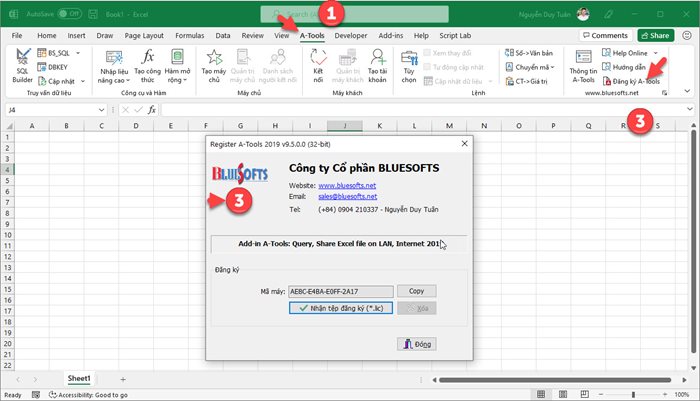Switch to the Developer tab

pos(351,35)
